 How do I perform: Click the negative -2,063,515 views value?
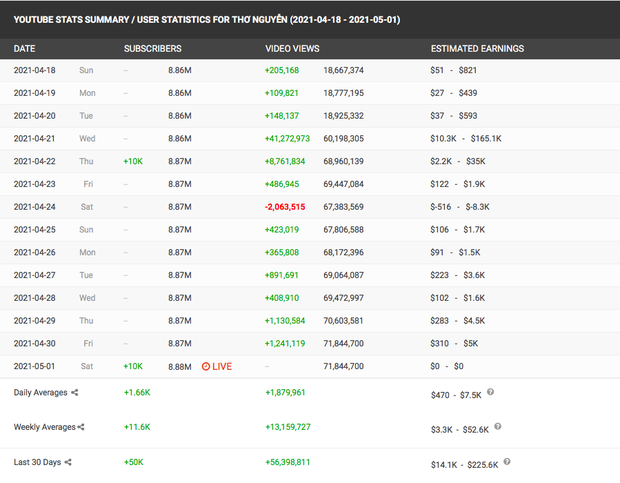coord(287,207)
